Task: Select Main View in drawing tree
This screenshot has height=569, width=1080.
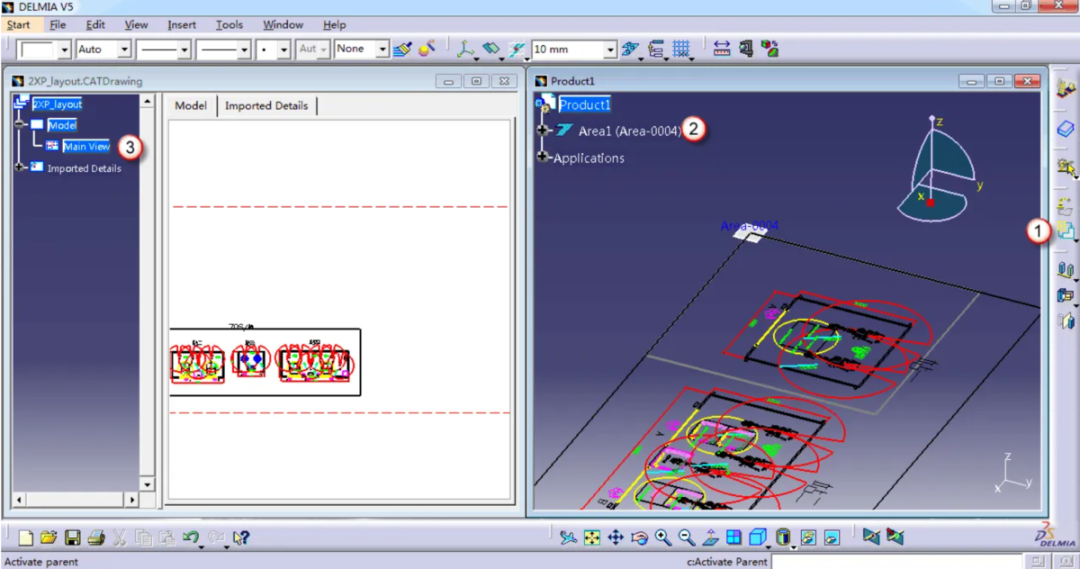Action: pyautogui.click(x=86, y=146)
